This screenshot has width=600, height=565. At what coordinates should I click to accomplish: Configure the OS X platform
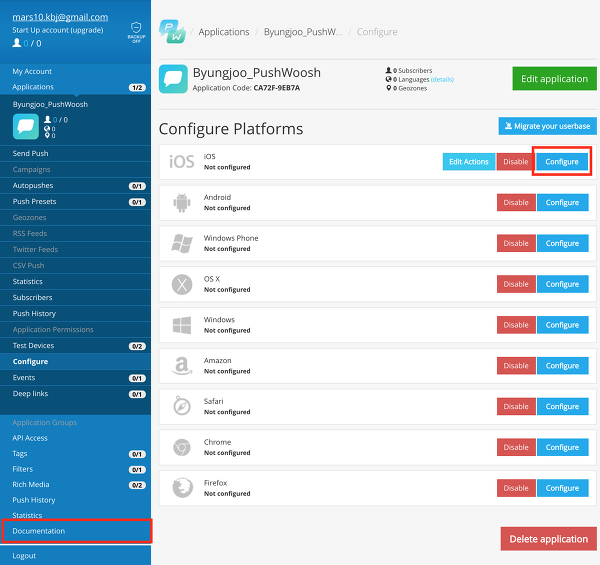(x=562, y=285)
